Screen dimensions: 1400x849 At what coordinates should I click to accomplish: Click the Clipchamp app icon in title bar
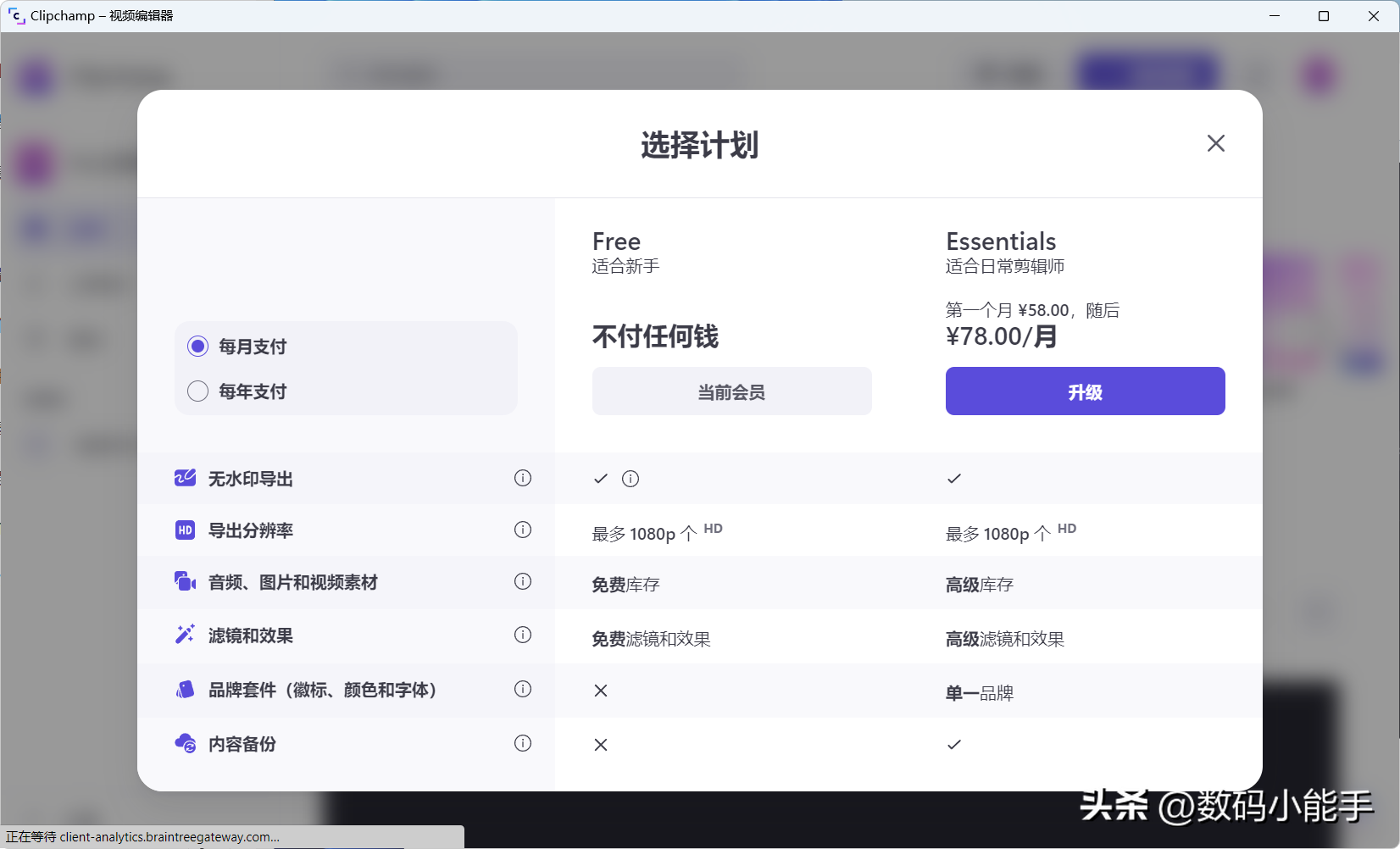point(16,15)
